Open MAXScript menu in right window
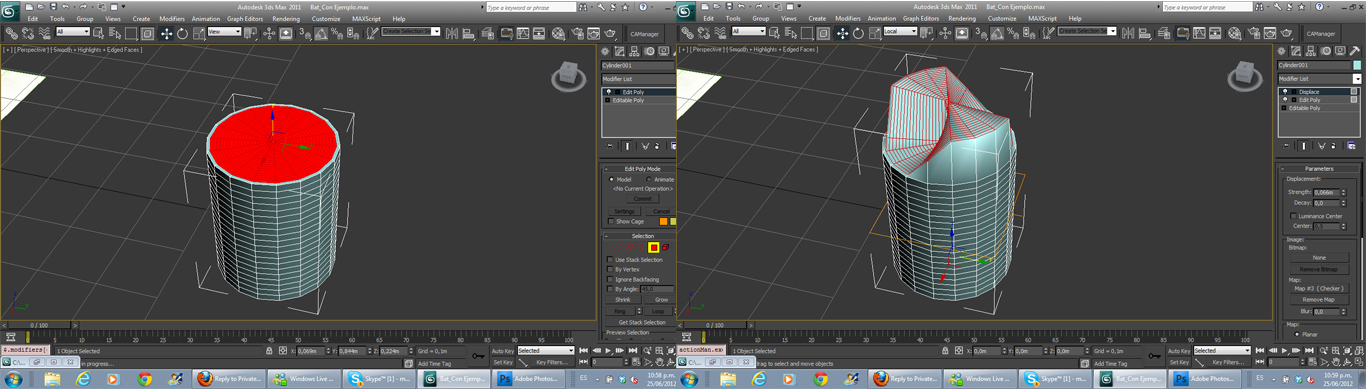This screenshot has width=1366, height=389. click(1043, 18)
